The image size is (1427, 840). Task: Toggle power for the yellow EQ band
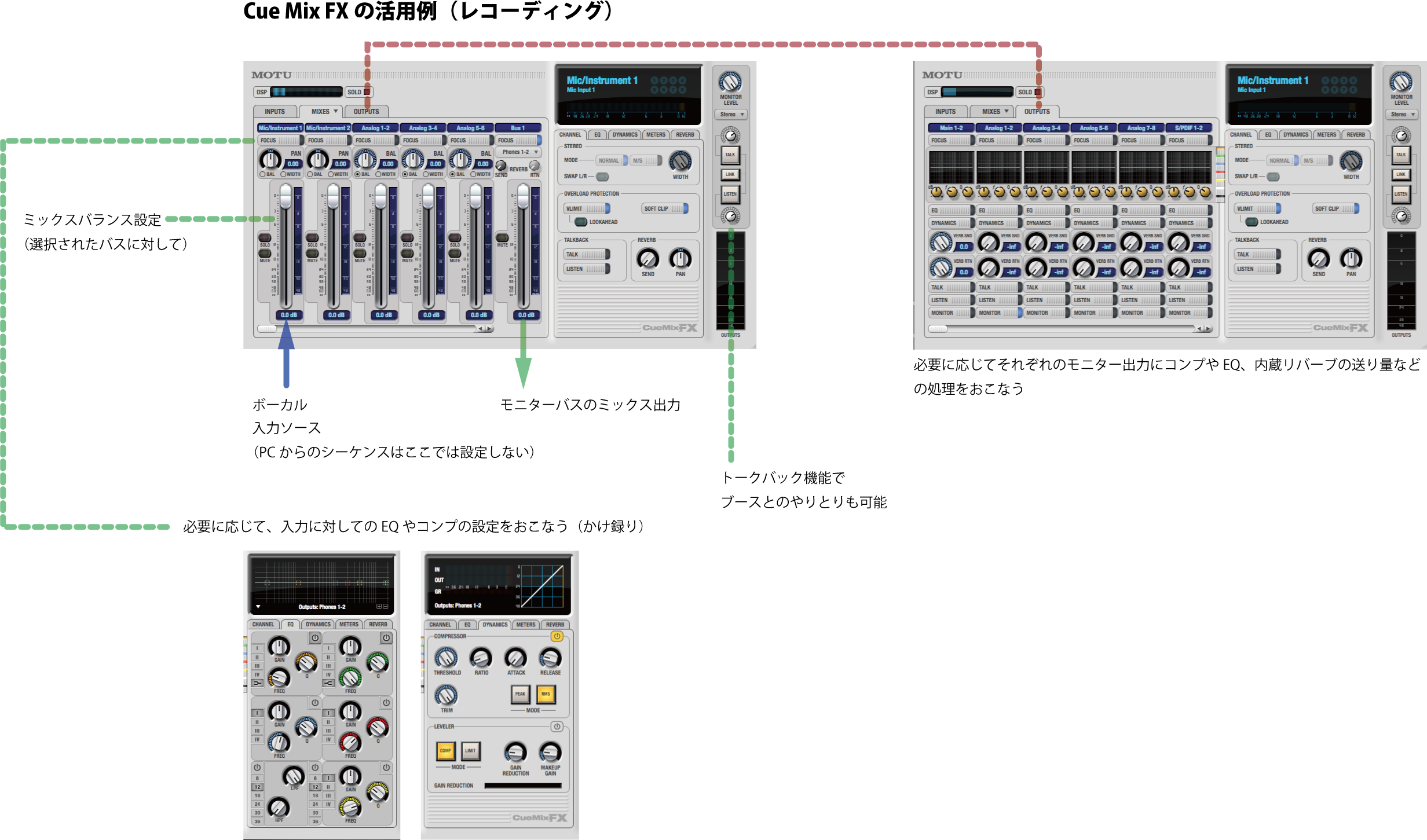[386, 767]
